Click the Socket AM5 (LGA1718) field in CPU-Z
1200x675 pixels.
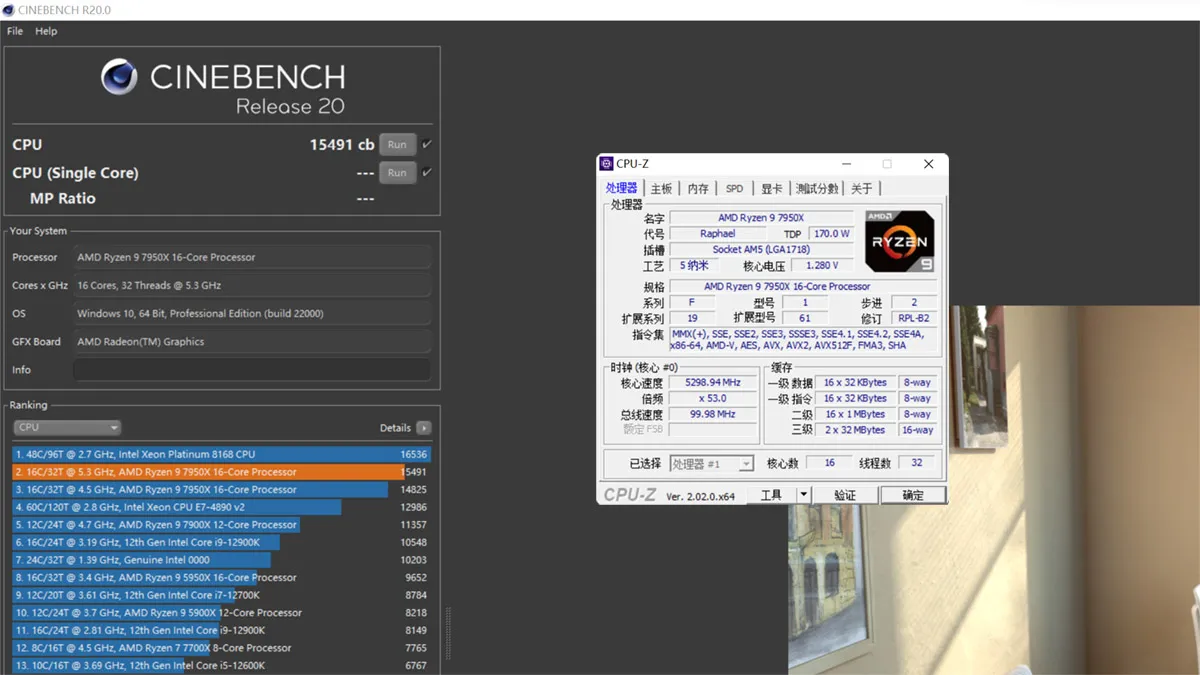pos(761,250)
